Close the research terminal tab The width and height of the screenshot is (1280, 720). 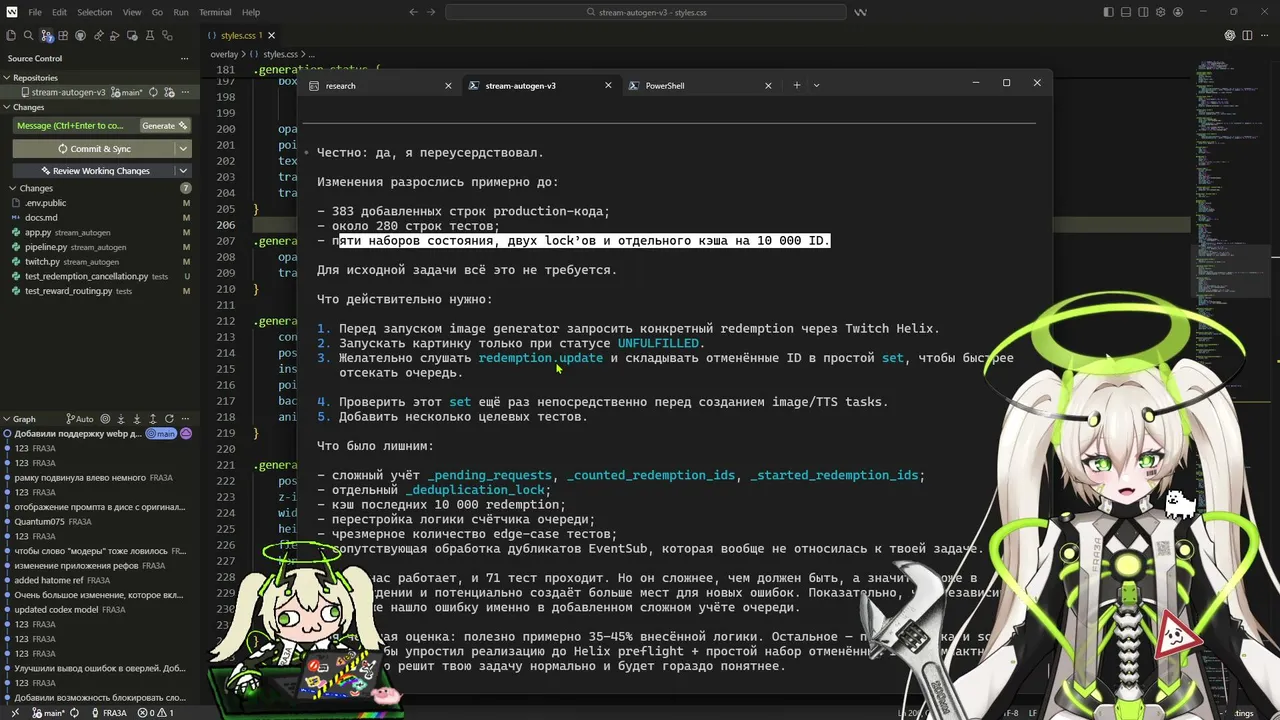click(448, 86)
